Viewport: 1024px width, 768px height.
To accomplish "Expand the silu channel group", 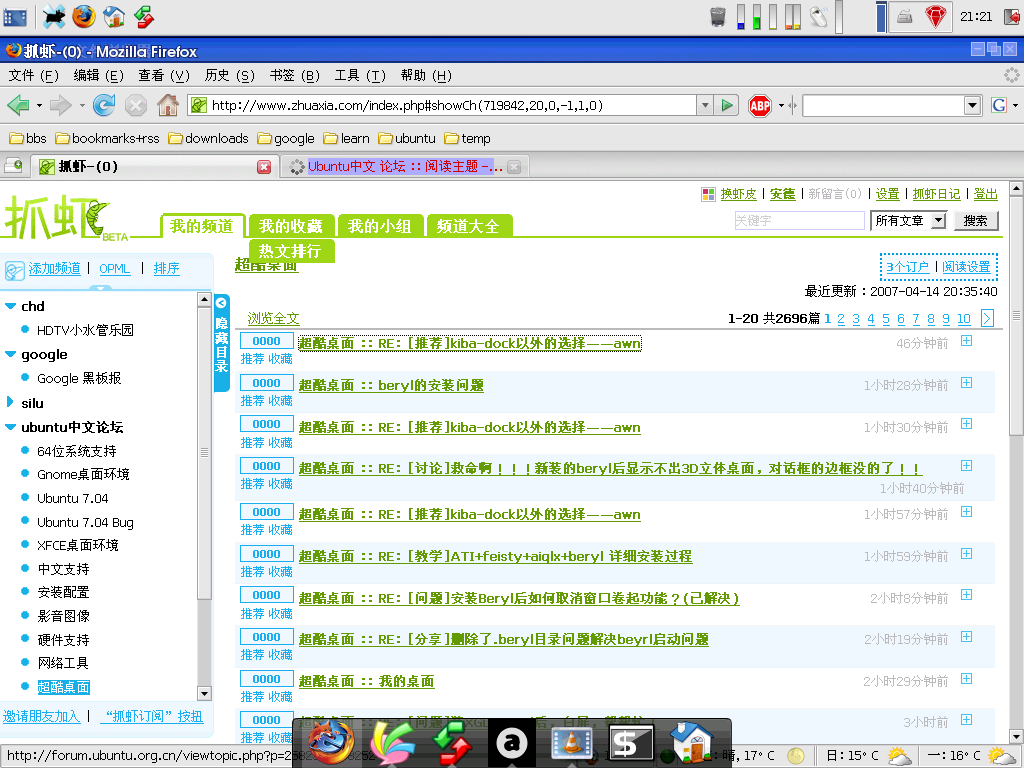I will point(10,402).
